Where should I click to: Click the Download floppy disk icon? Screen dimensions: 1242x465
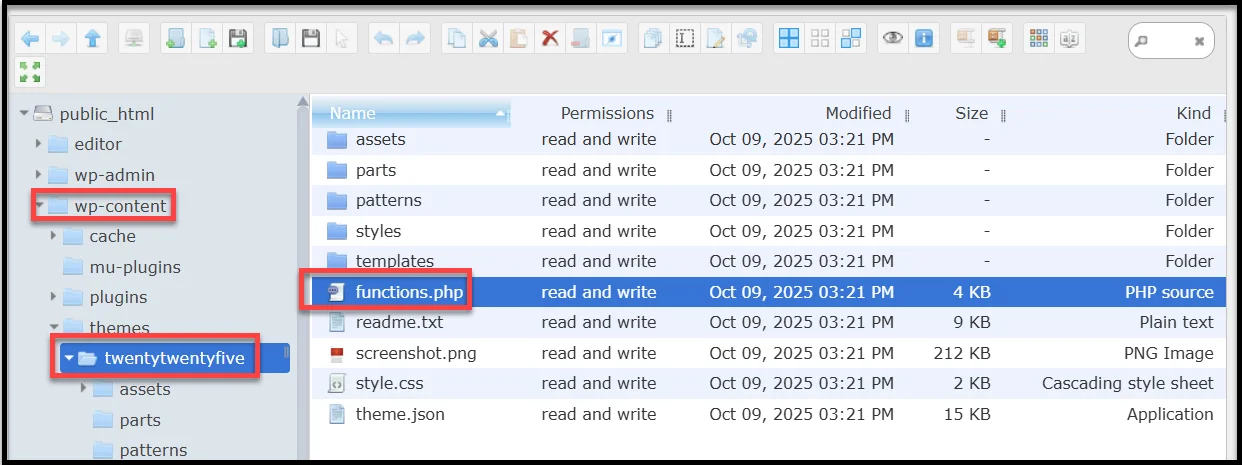pyautogui.click(x=311, y=39)
